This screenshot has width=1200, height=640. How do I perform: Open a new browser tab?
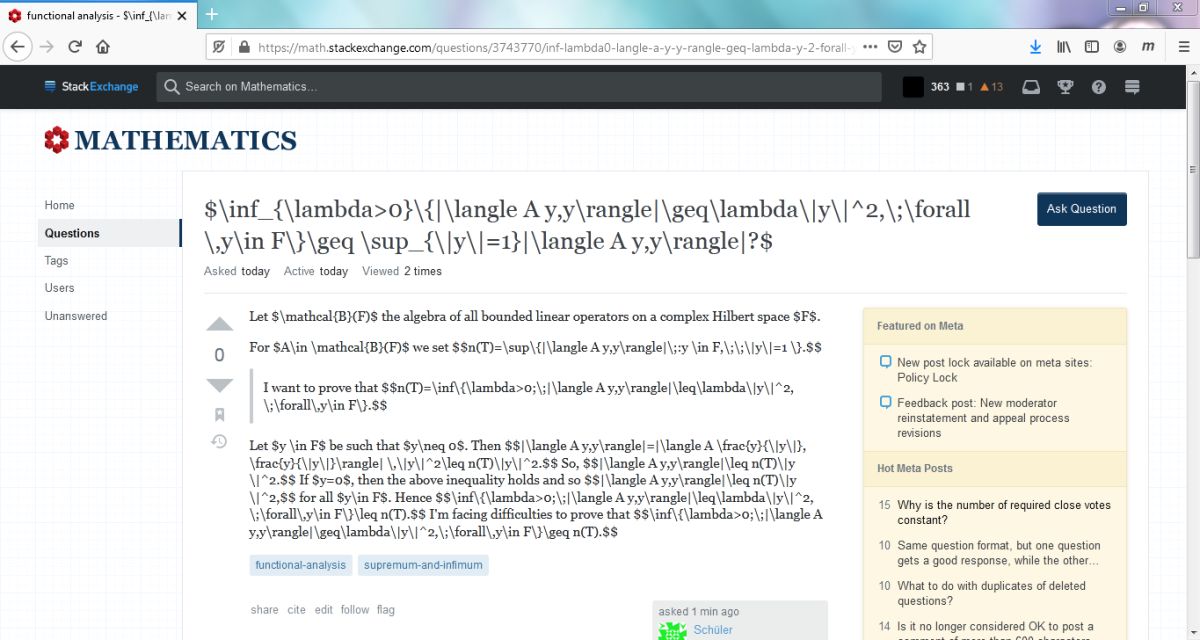point(212,15)
